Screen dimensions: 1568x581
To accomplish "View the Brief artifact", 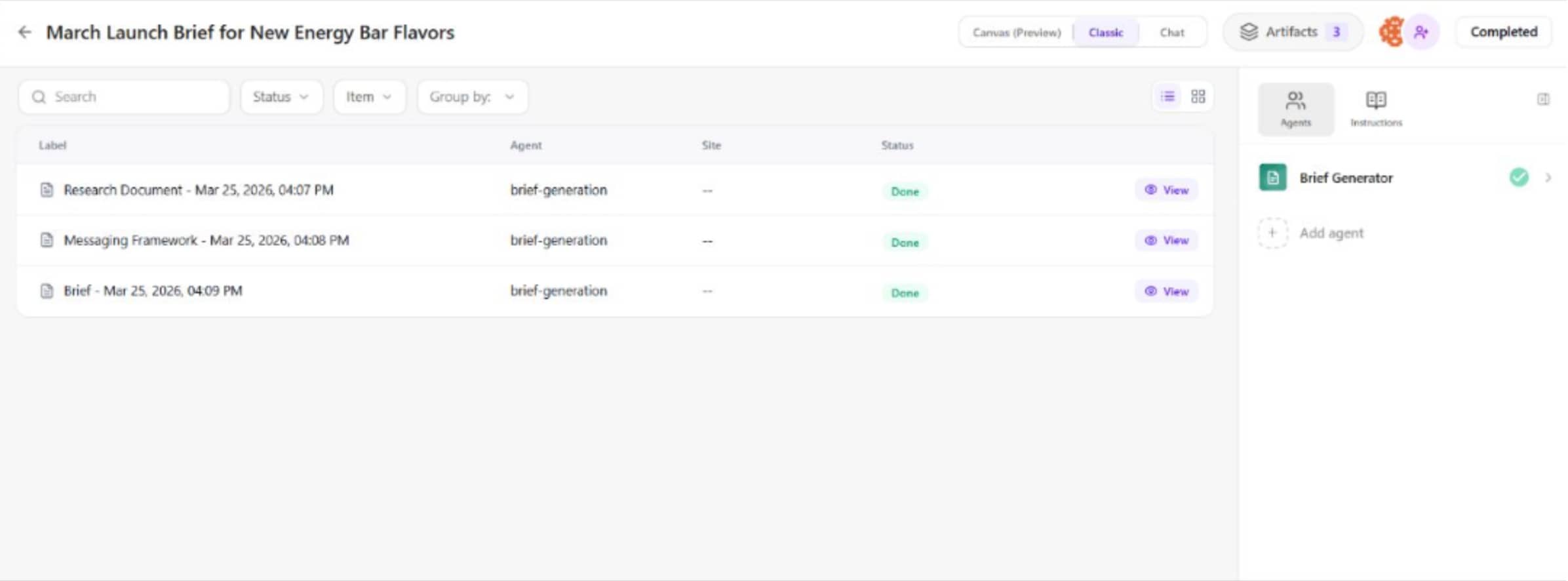I will coord(1167,291).
